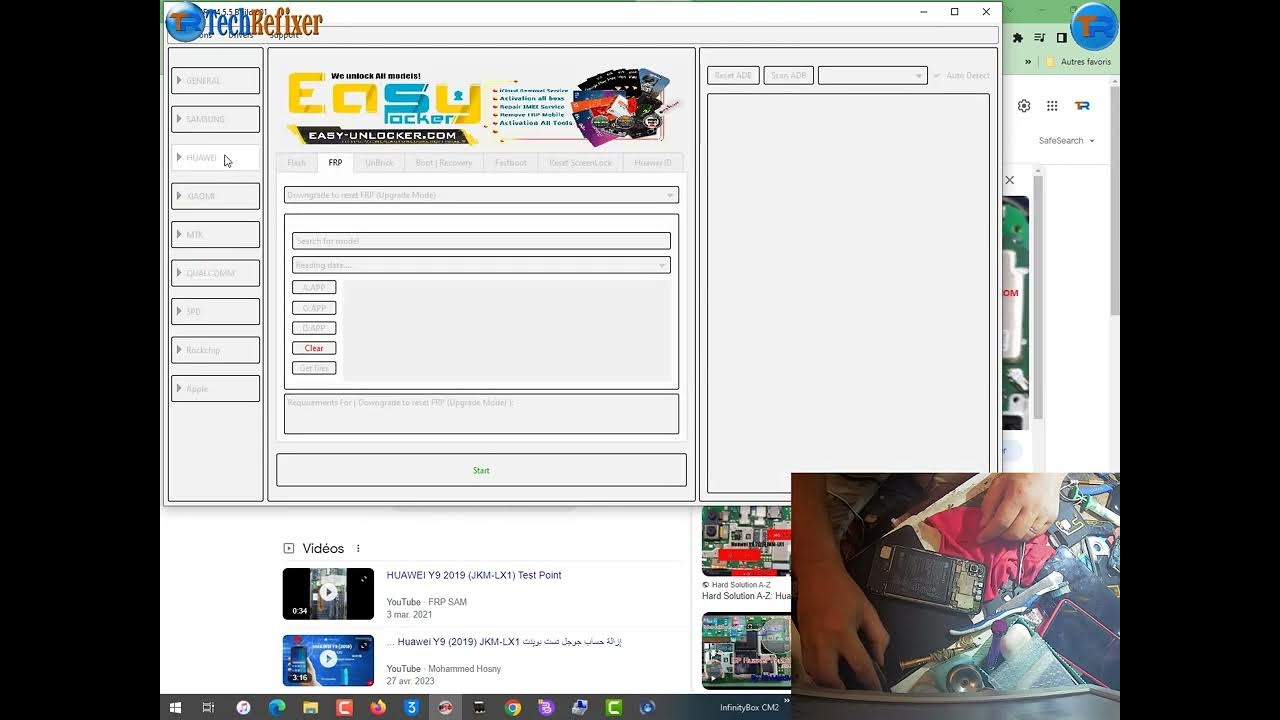
Task: Open the SafeSearch dropdown
Action: pyautogui.click(x=1066, y=141)
